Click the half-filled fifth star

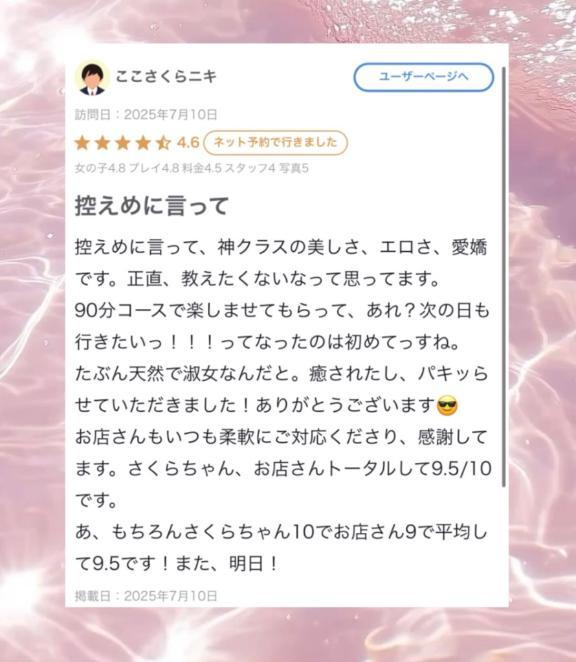click(x=163, y=143)
